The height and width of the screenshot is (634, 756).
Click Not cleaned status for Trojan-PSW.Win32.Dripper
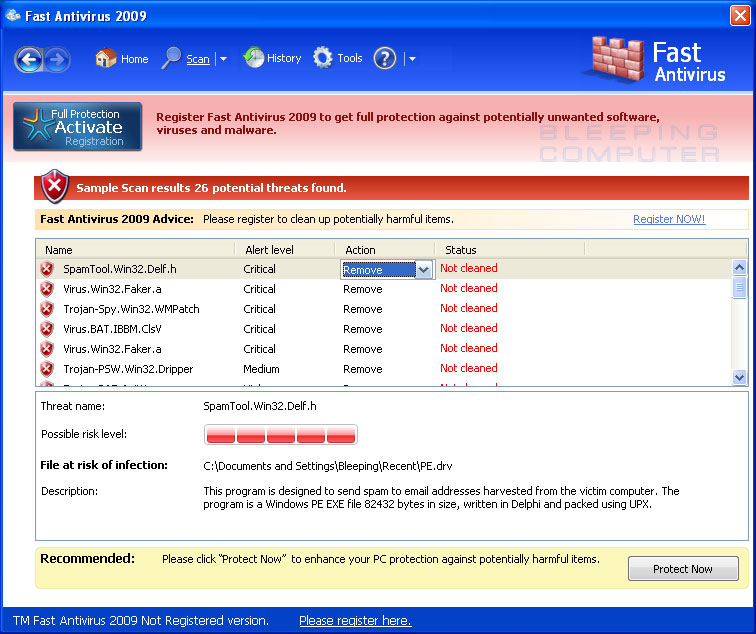coord(469,368)
